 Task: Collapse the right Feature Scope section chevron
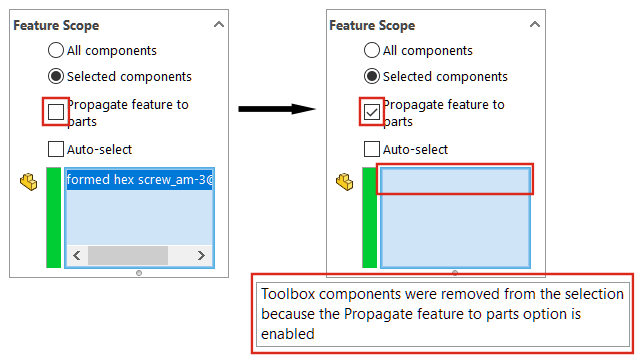click(535, 24)
